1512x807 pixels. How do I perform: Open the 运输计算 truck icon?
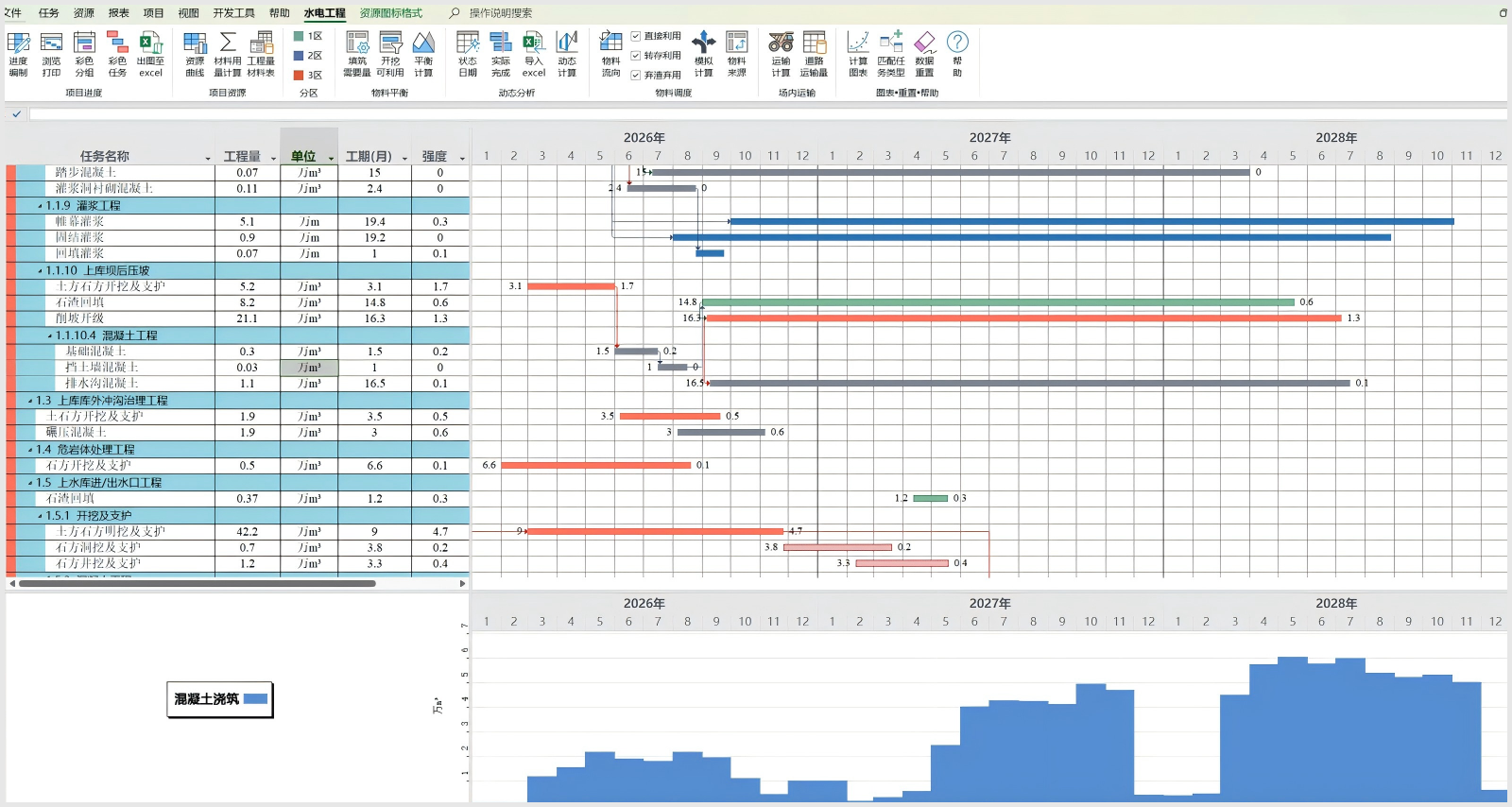click(x=781, y=53)
